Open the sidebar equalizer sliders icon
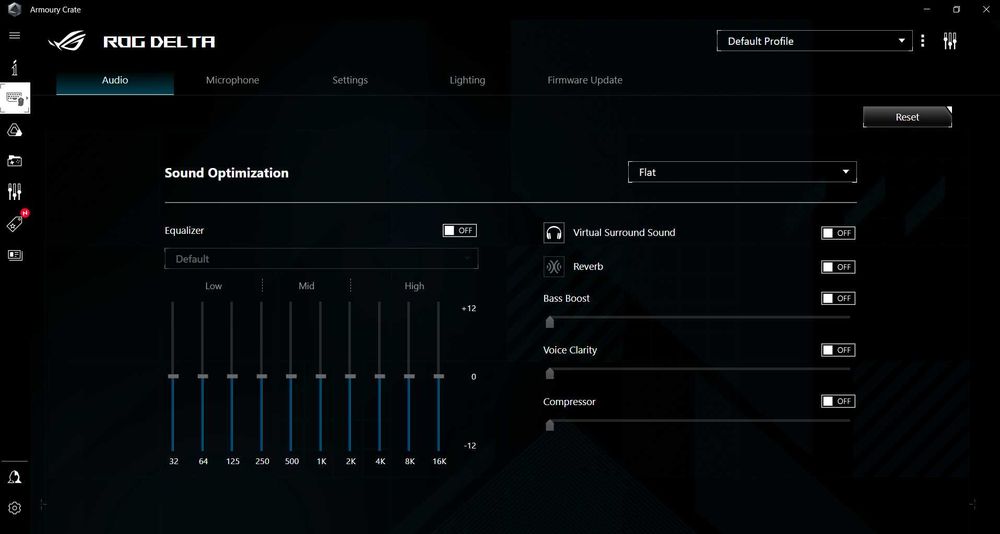 [x=15, y=191]
